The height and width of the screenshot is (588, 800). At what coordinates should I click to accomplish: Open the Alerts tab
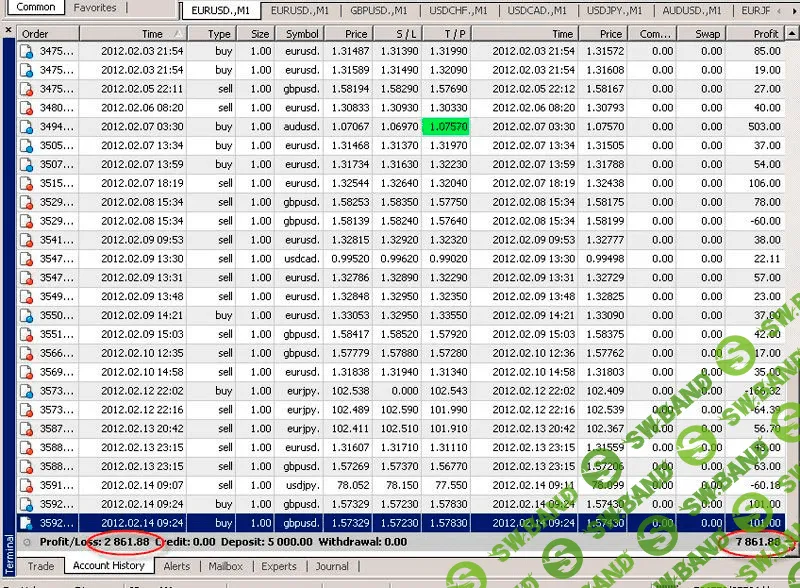tap(177, 566)
